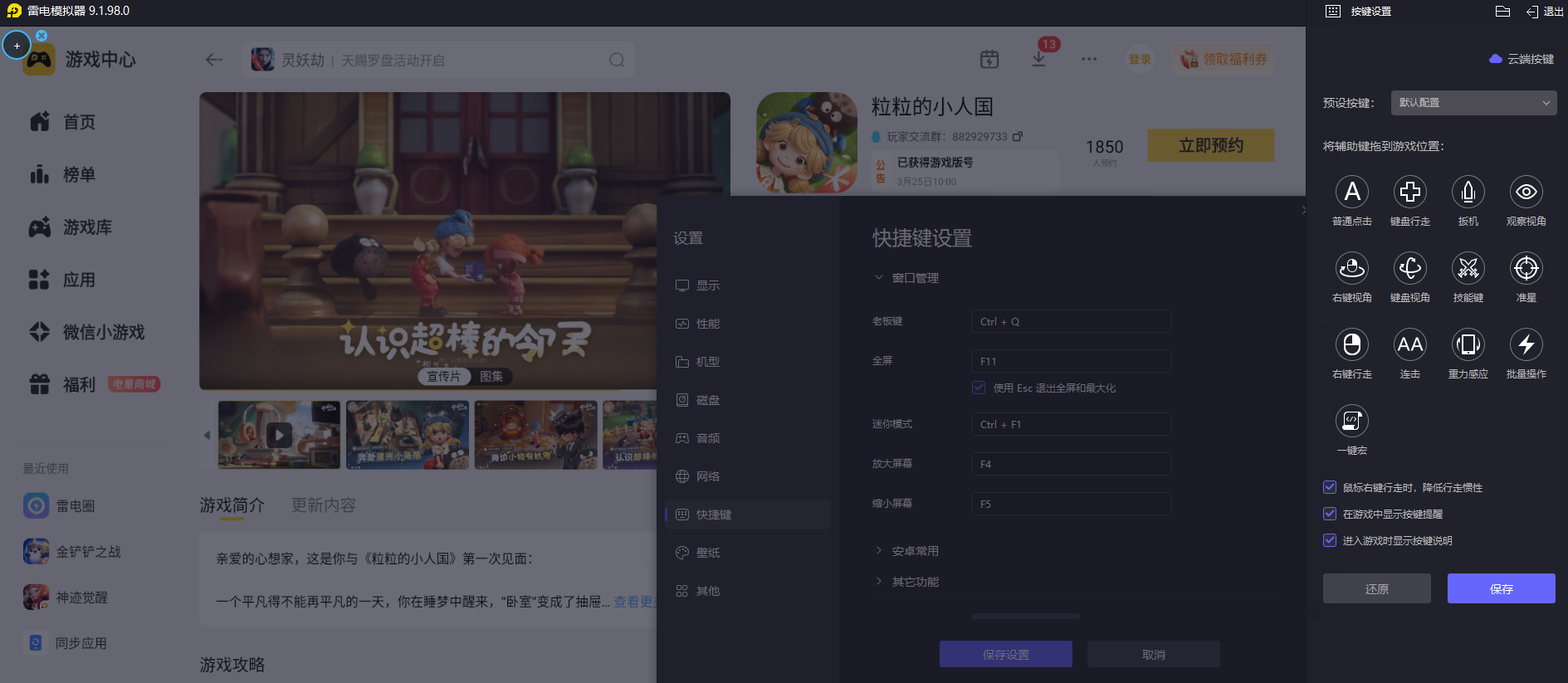Viewport: 1568px width, 683px height.
Task: Click the 退出 exit button
Action: coord(1545,12)
